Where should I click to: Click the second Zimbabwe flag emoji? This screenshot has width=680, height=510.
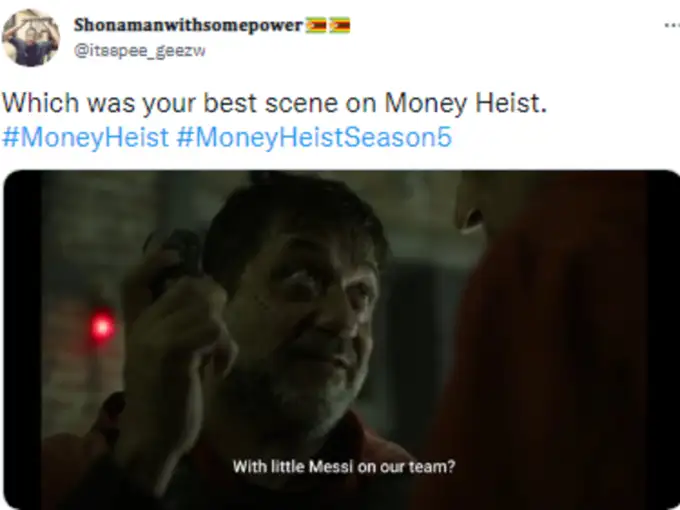[340, 25]
